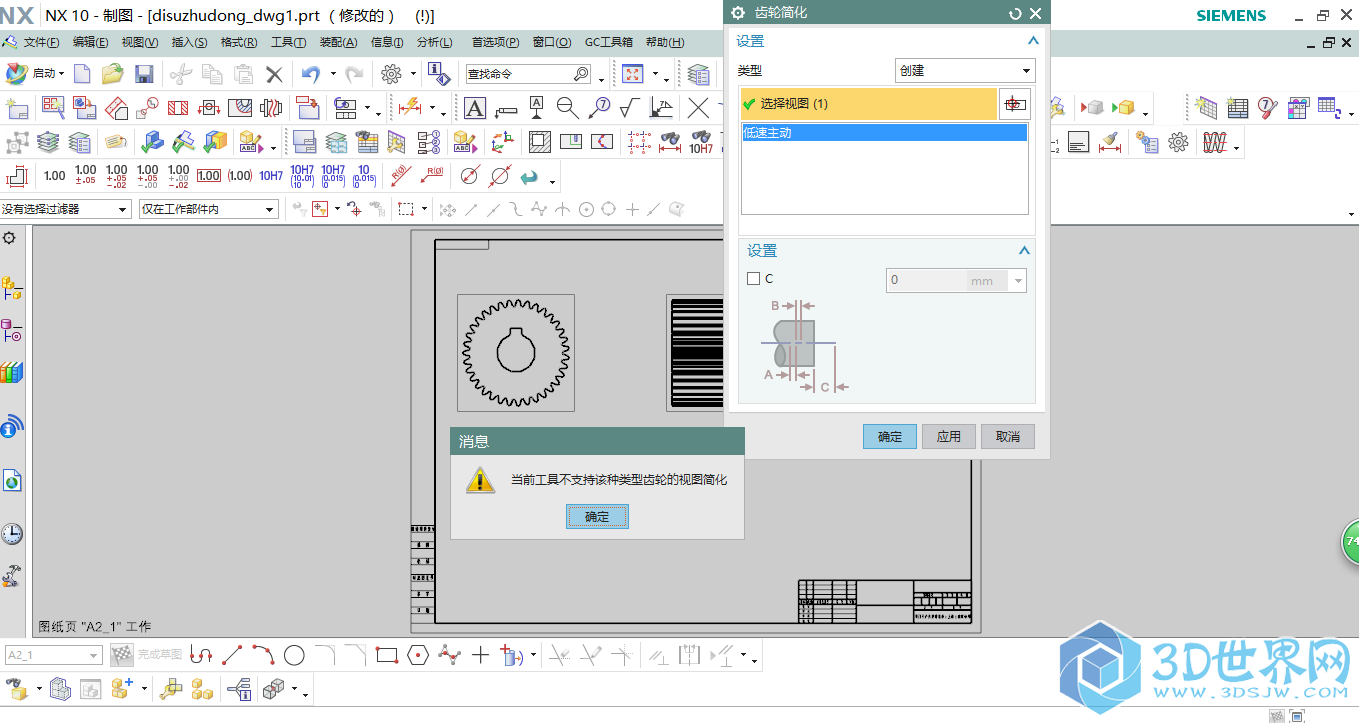Click the resource bar settings gear icon
Screen dimensions: 1359x723
pos(9,238)
